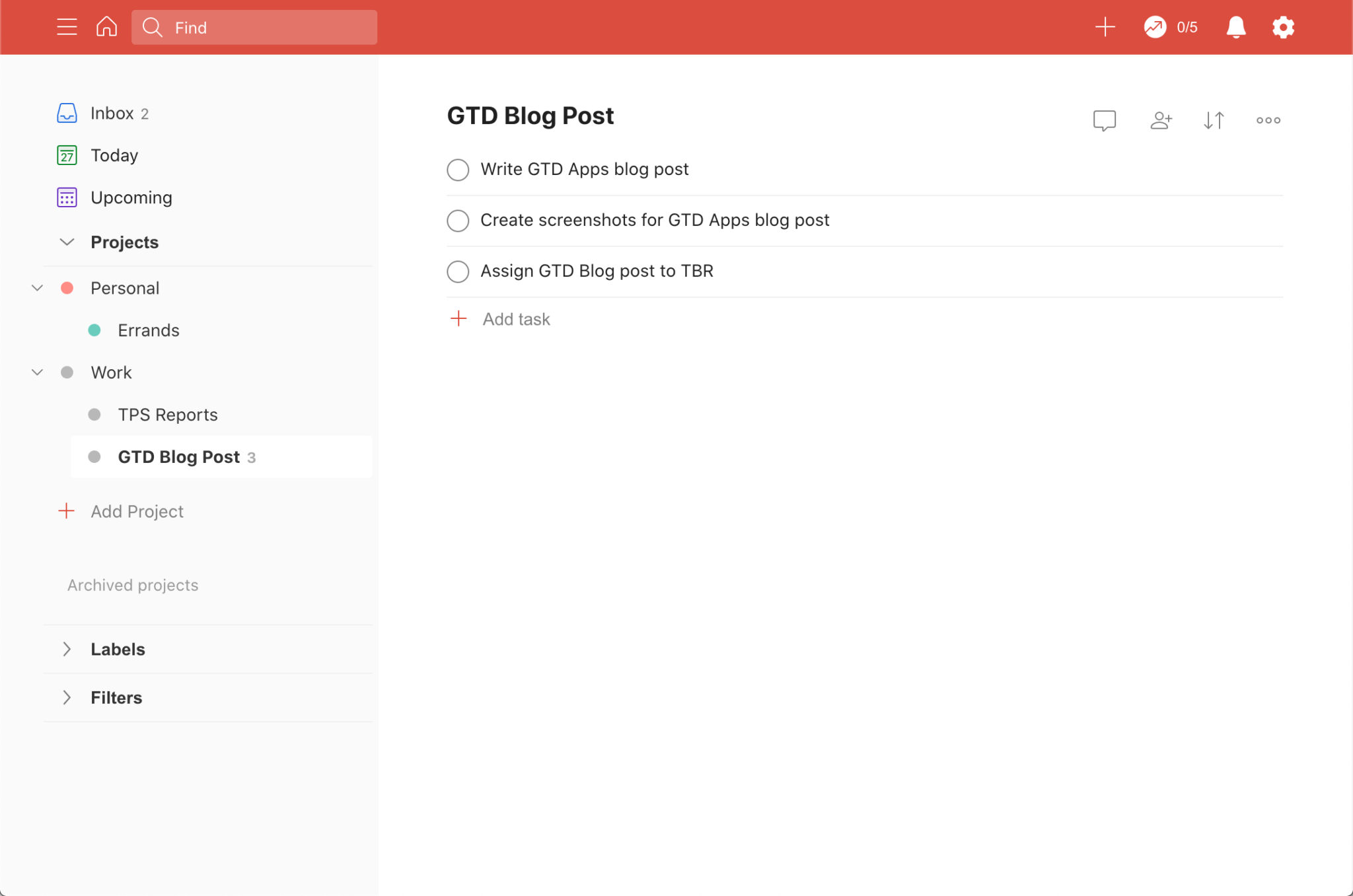Viewport: 1353px width, 896px height.
Task: Go to the home view icon
Action: (106, 27)
